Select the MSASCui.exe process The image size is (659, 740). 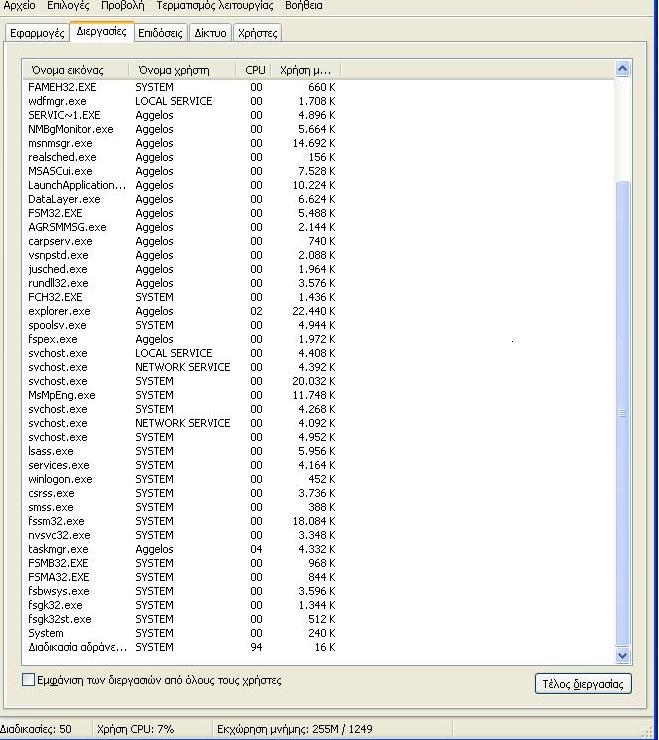point(181,171)
